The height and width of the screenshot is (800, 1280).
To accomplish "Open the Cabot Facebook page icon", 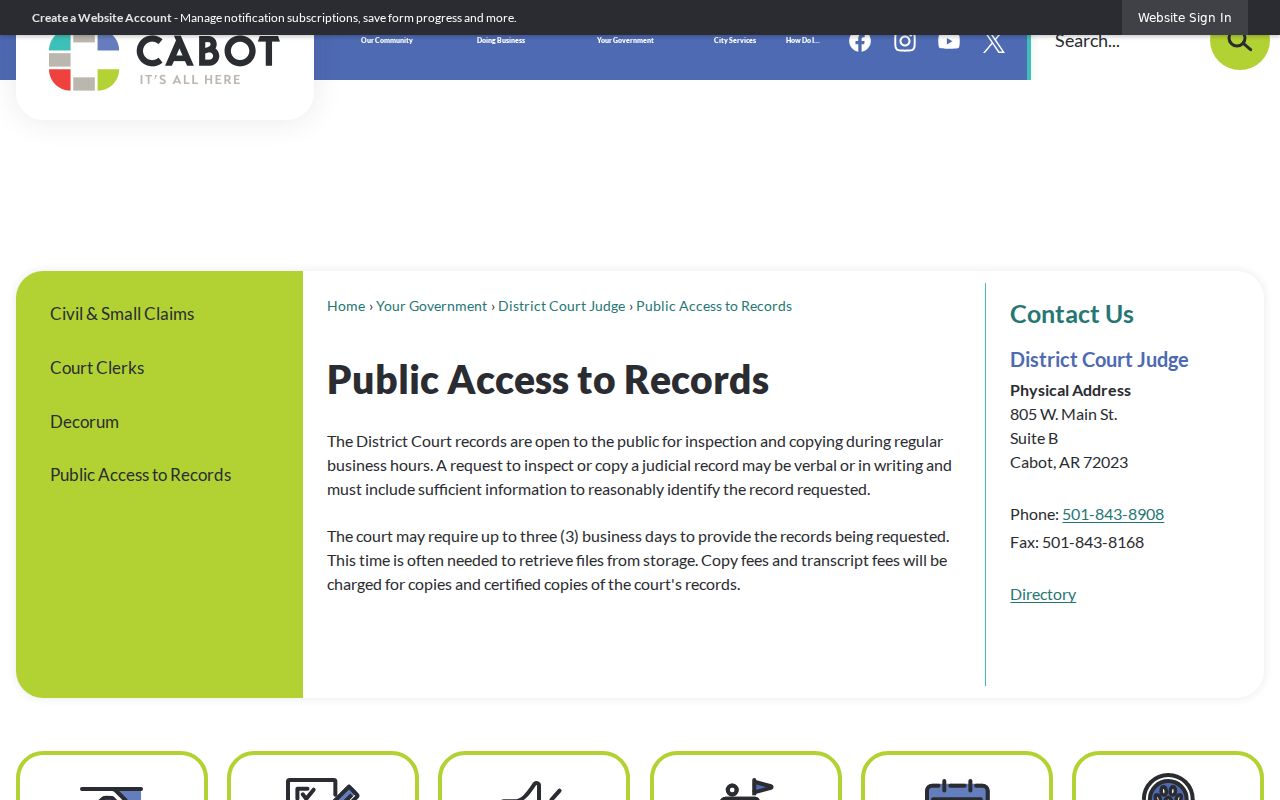I will (x=860, y=41).
